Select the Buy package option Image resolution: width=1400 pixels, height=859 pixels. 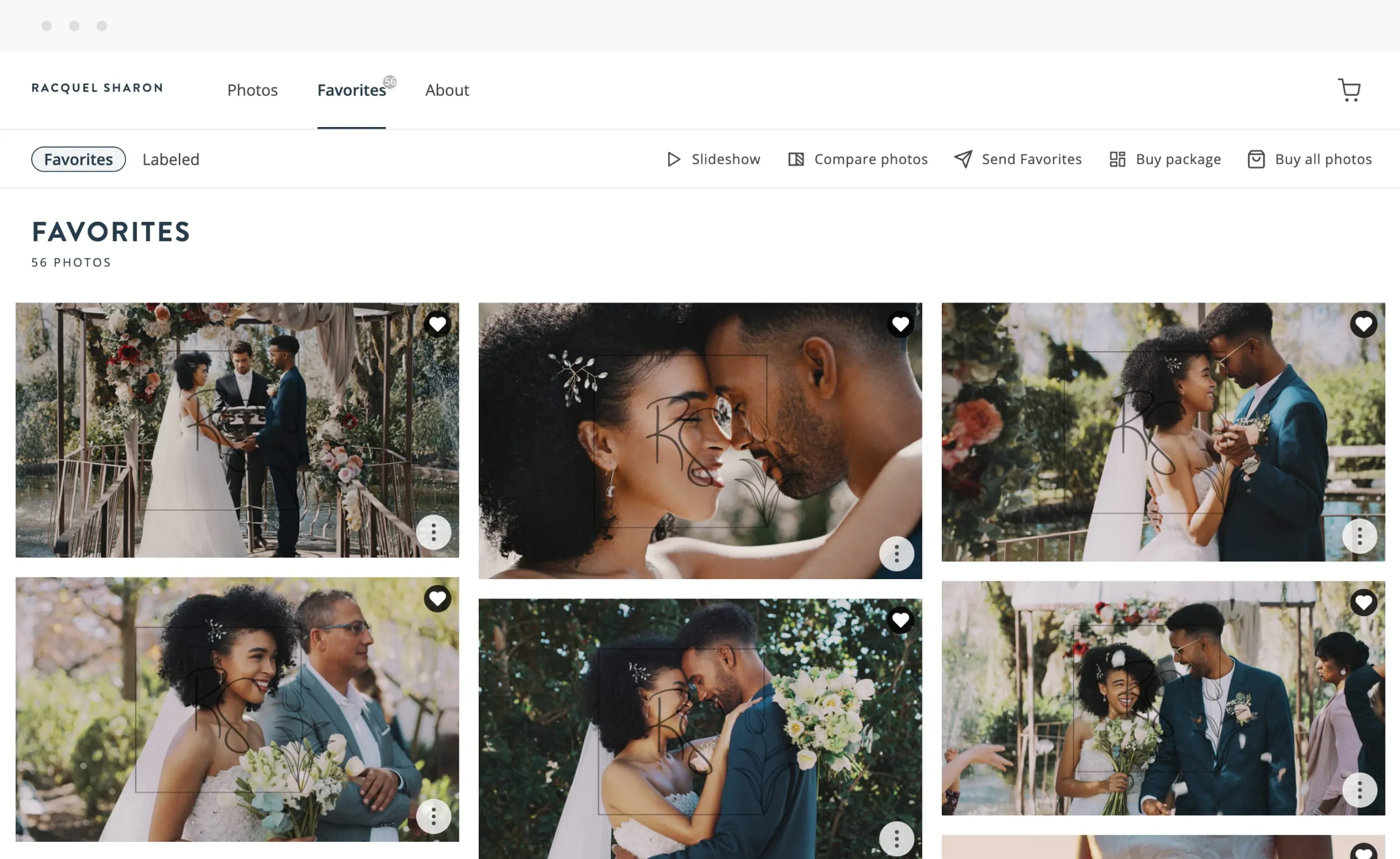(x=1164, y=159)
